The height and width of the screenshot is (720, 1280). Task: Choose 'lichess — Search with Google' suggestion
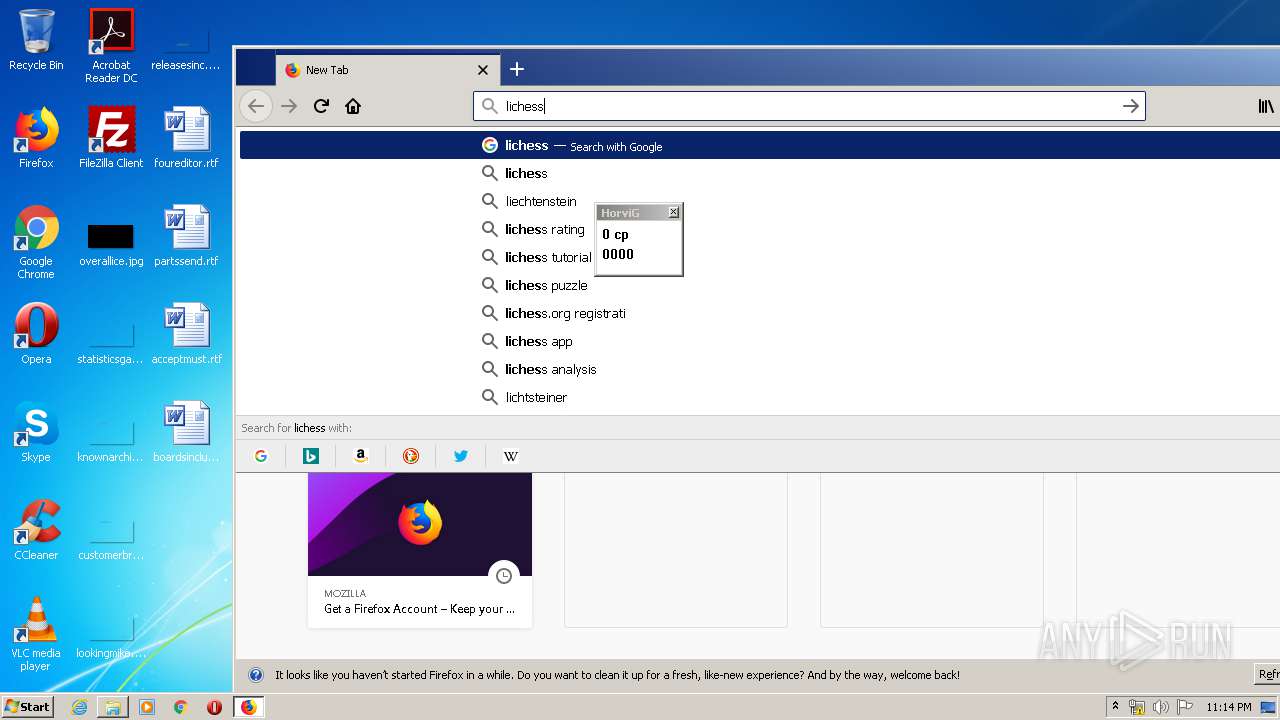coord(760,145)
